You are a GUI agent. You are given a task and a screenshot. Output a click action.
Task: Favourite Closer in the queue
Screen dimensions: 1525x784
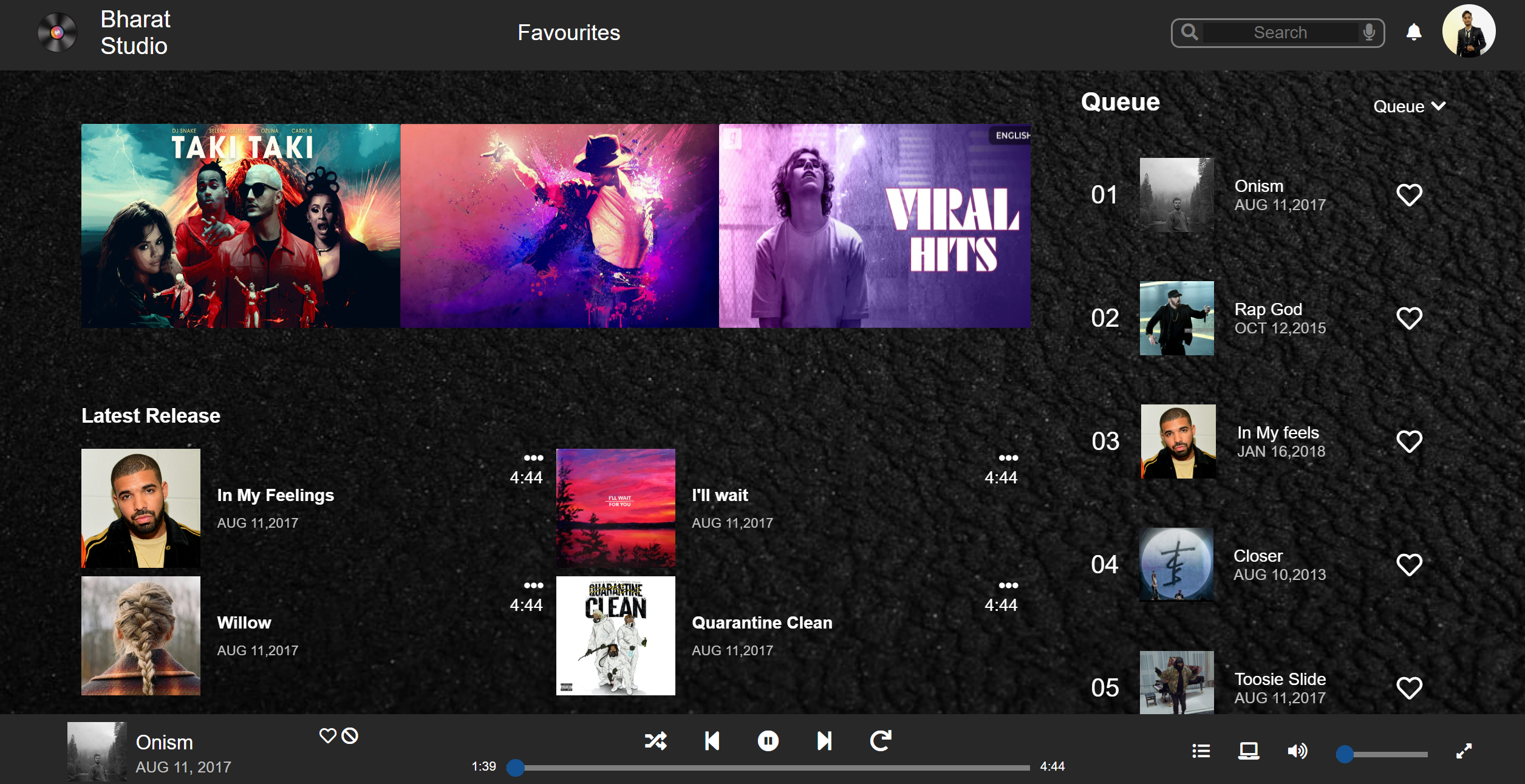(x=1409, y=565)
